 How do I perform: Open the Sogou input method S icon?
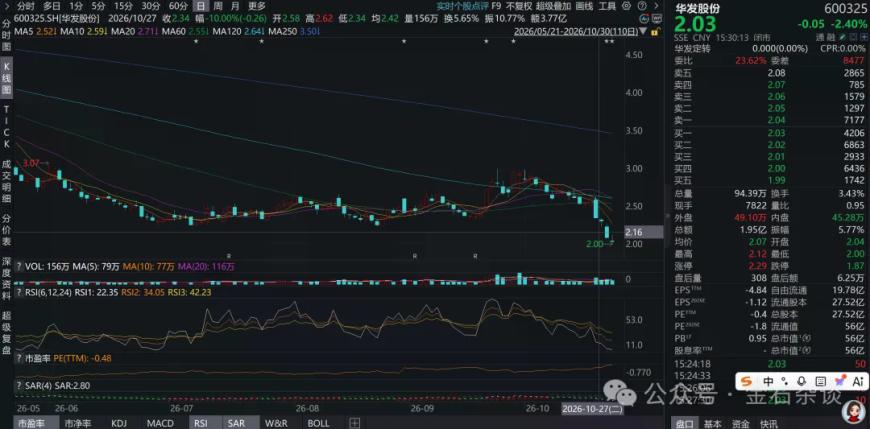click(x=746, y=381)
